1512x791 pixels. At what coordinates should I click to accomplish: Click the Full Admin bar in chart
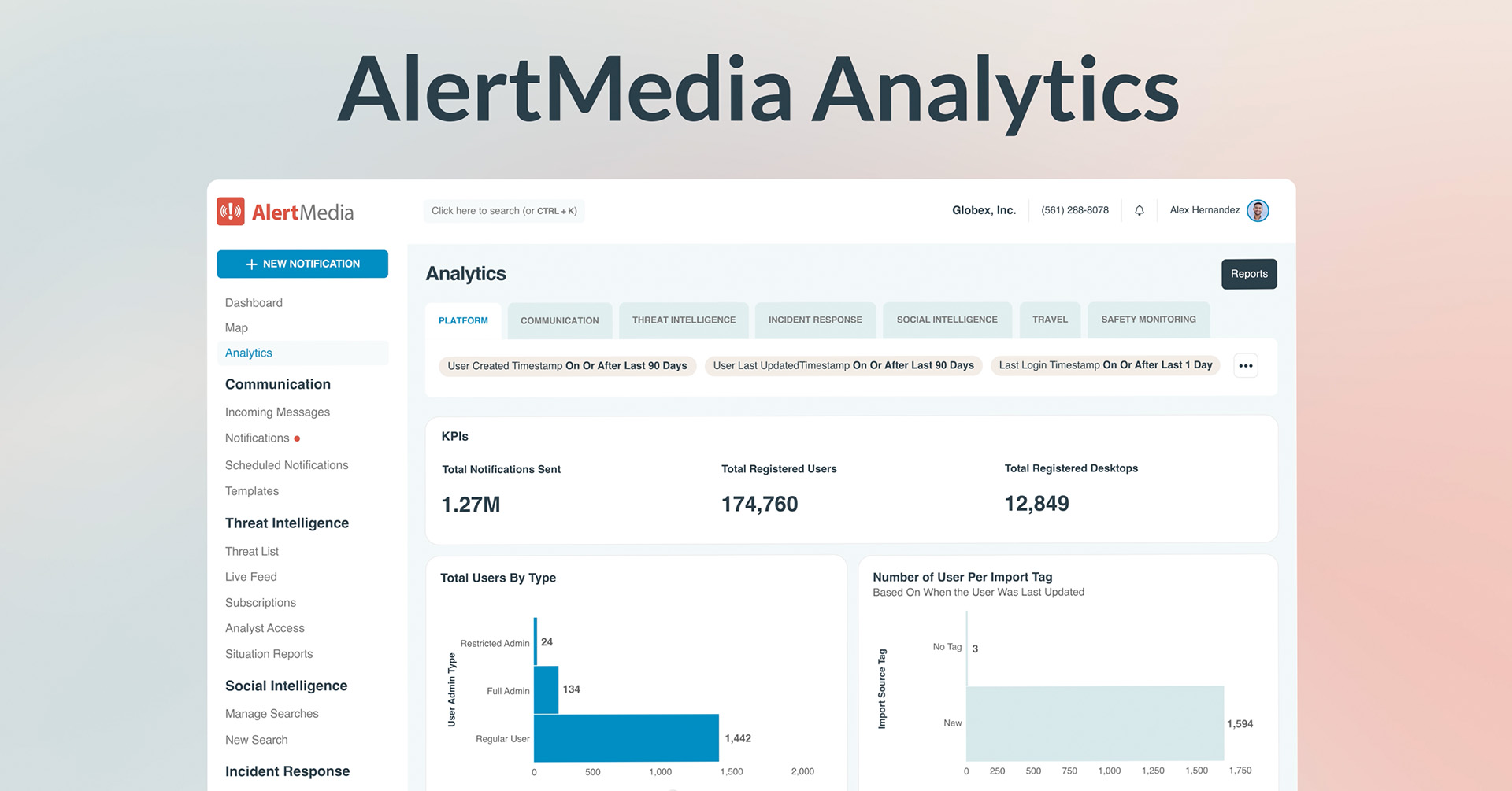pyautogui.click(x=547, y=689)
